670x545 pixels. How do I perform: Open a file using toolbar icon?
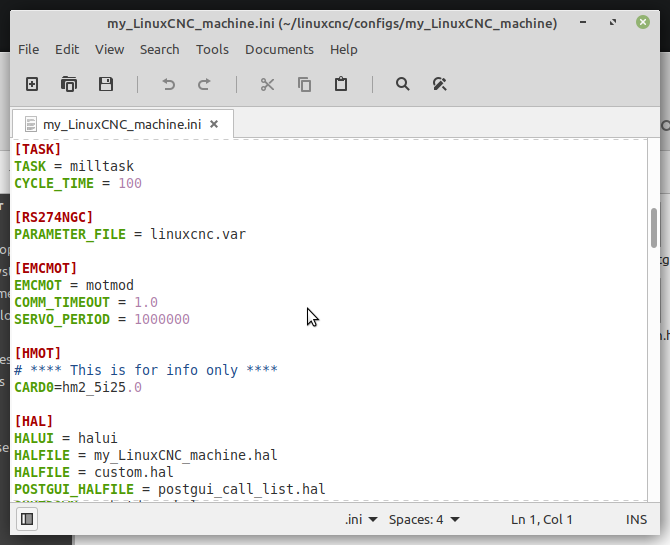pos(69,84)
